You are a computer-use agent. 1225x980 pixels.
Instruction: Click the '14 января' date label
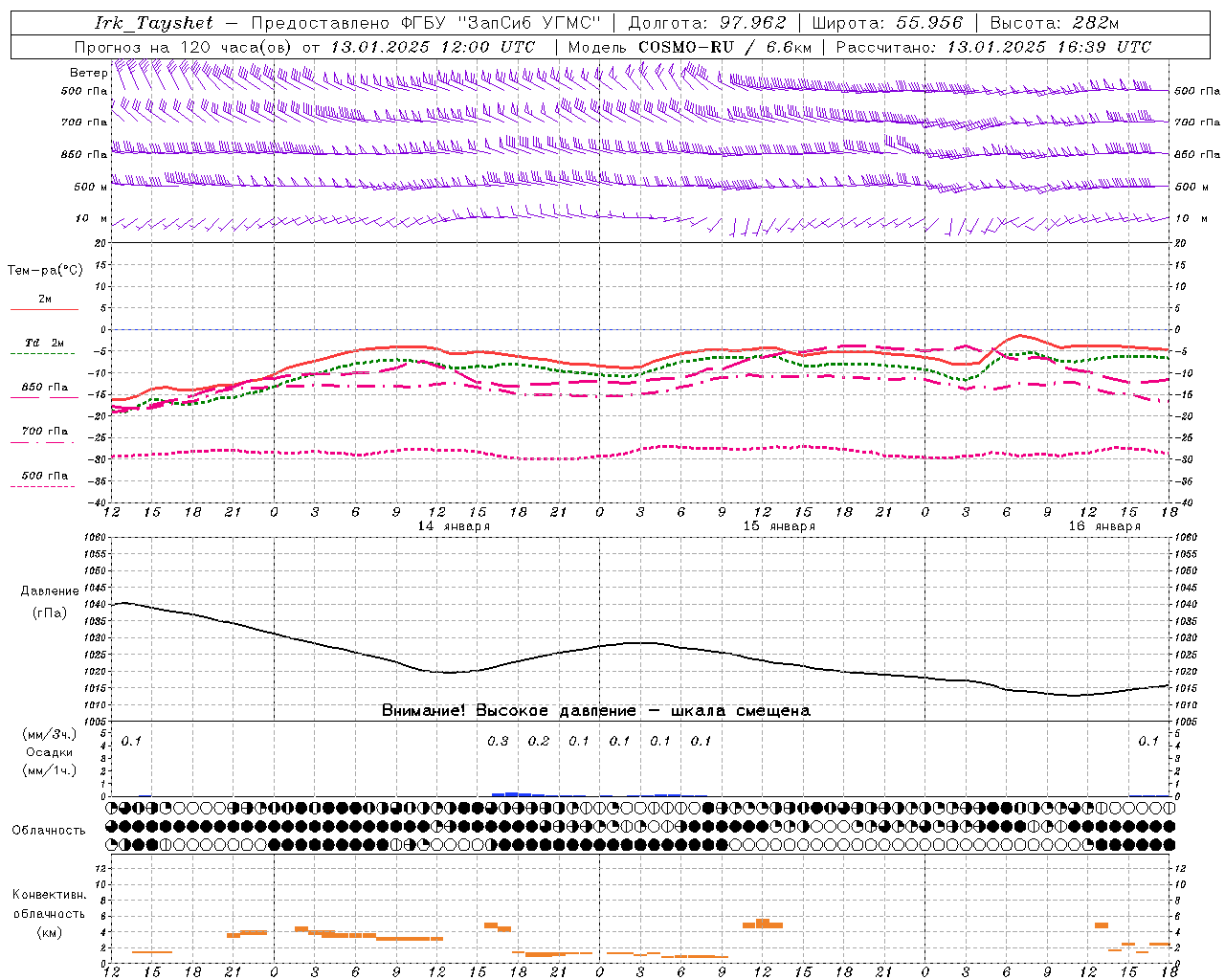click(454, 526)
